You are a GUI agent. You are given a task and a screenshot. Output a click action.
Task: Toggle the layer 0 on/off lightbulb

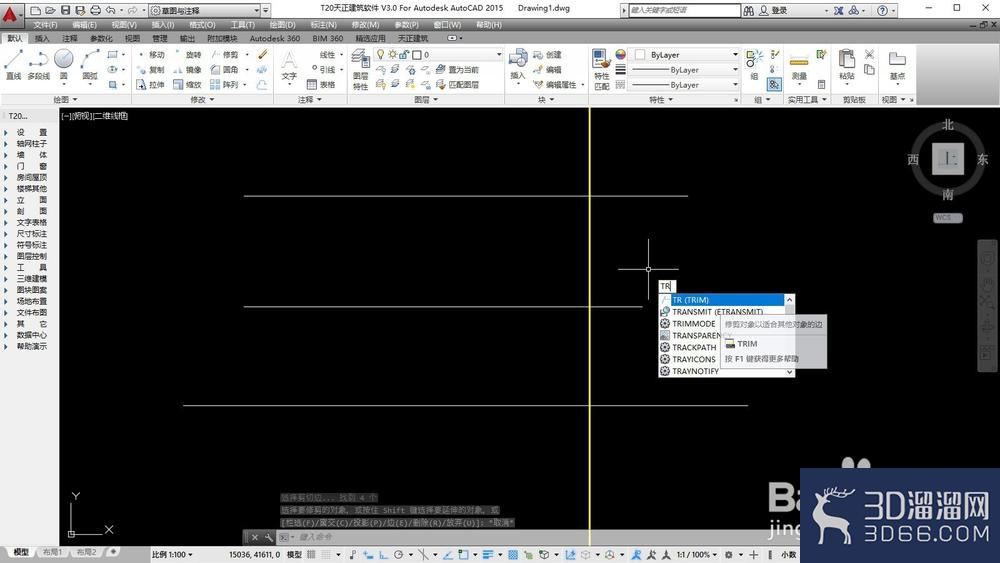(x=381, y=55)
